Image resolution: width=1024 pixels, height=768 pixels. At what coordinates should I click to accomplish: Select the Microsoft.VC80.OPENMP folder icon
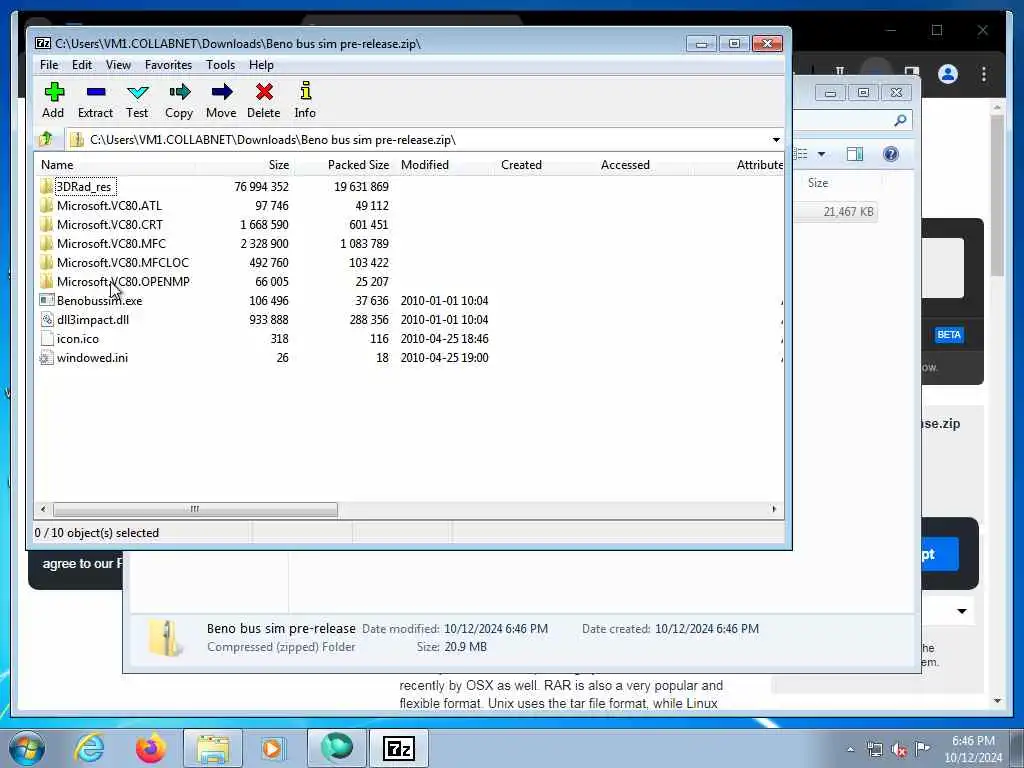point(46,281)
